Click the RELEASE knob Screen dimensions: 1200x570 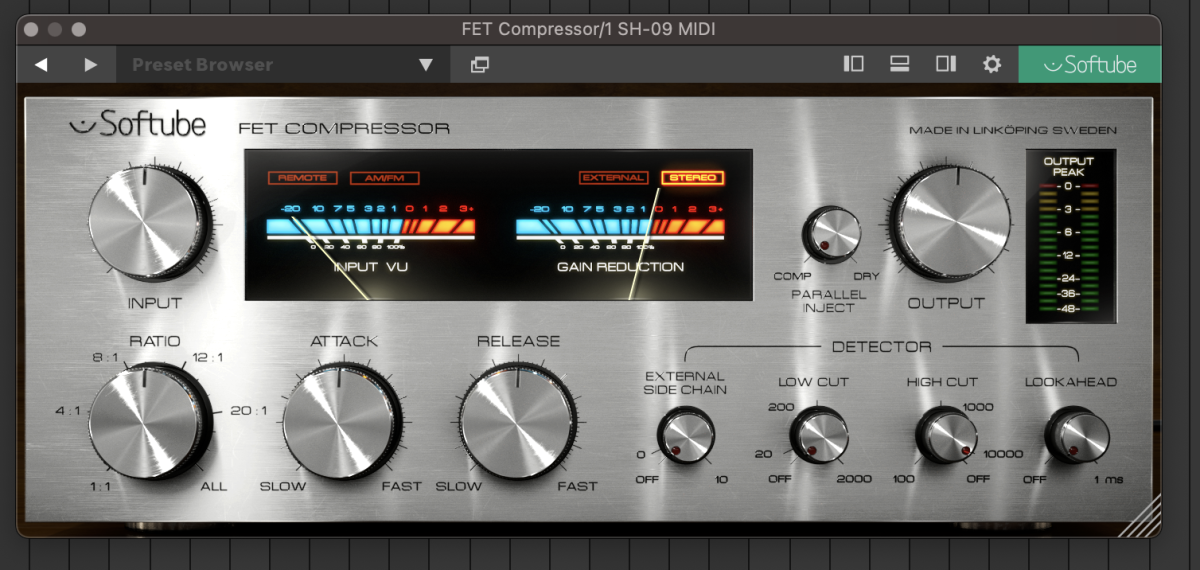pyautogui.click(x=517, y=421)
